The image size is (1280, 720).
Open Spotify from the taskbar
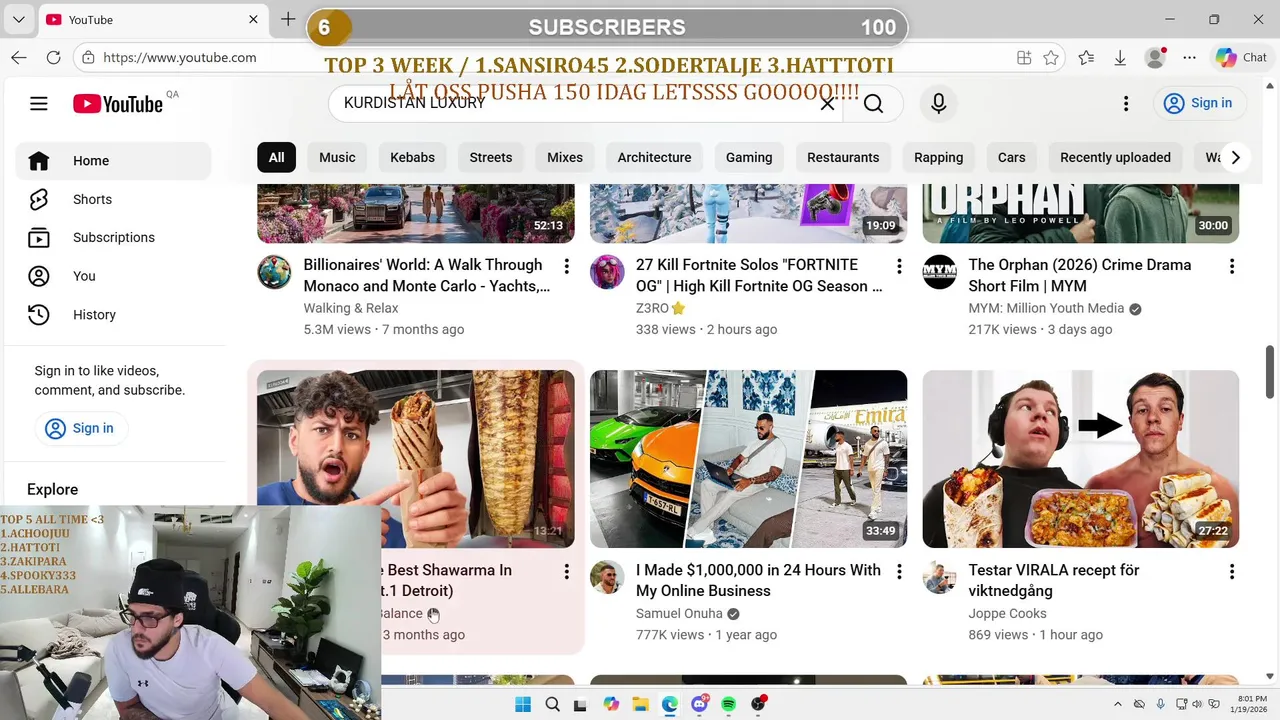[x=728, y=704]
